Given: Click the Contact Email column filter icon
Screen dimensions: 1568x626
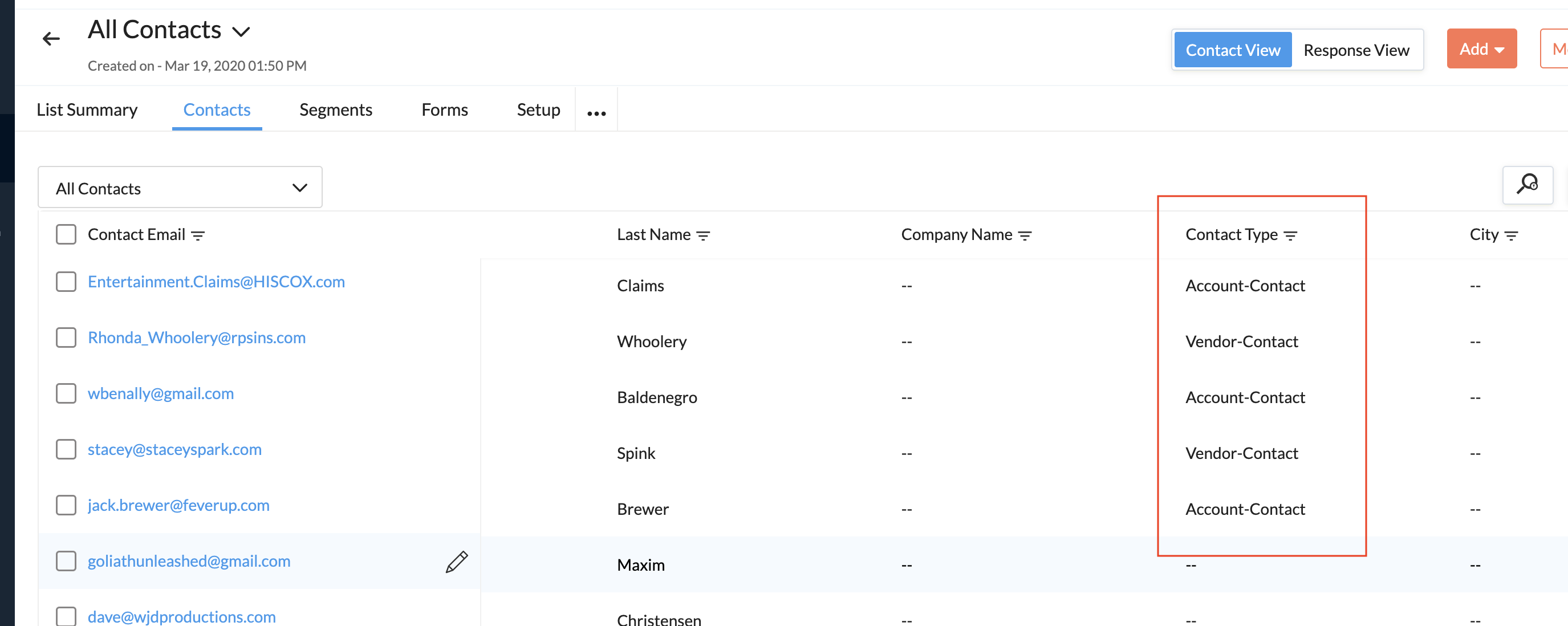Looking at the screenshot, I should click(x=198, y=235).
